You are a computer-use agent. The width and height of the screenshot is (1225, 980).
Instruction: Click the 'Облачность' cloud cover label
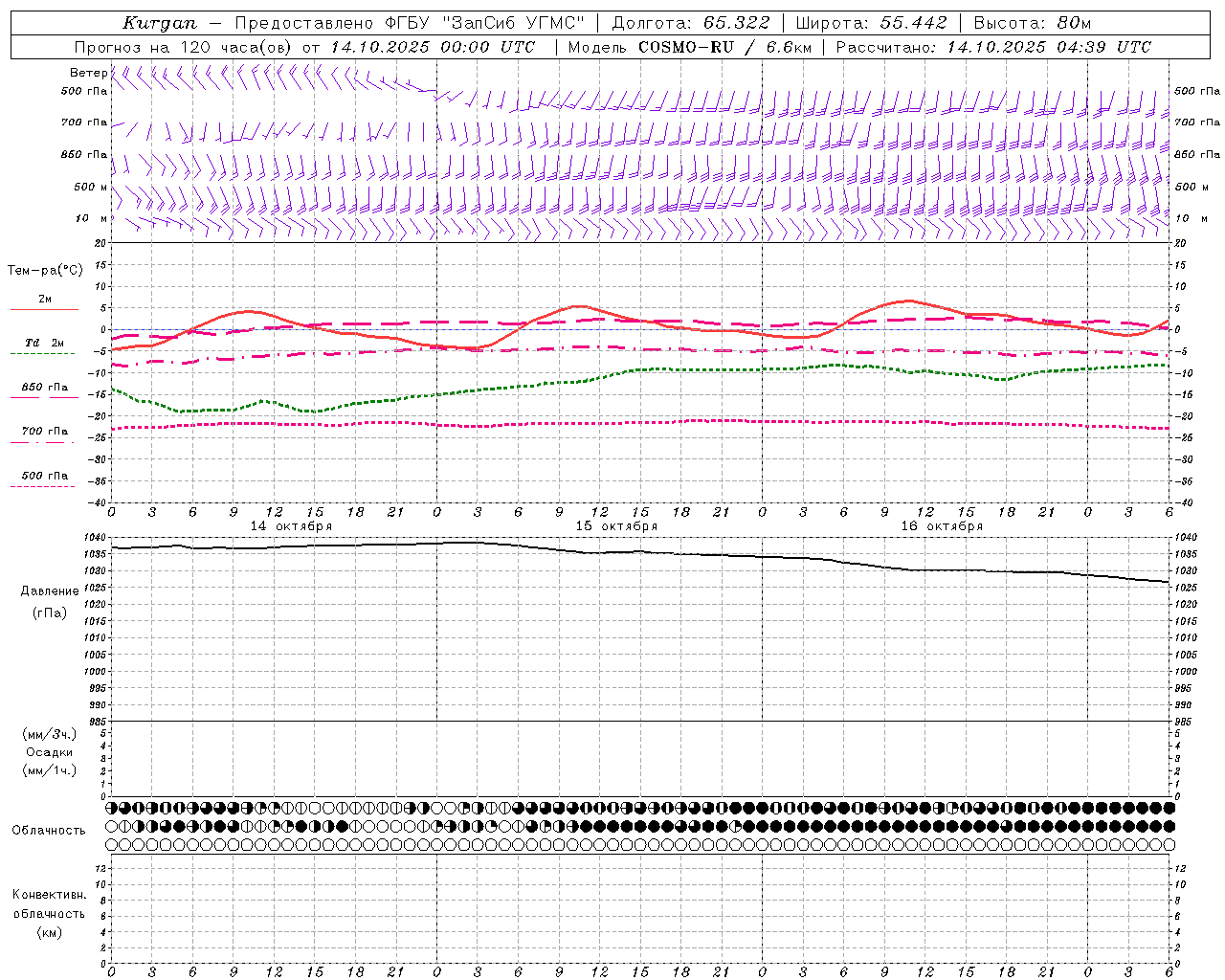tap(49, 830)
